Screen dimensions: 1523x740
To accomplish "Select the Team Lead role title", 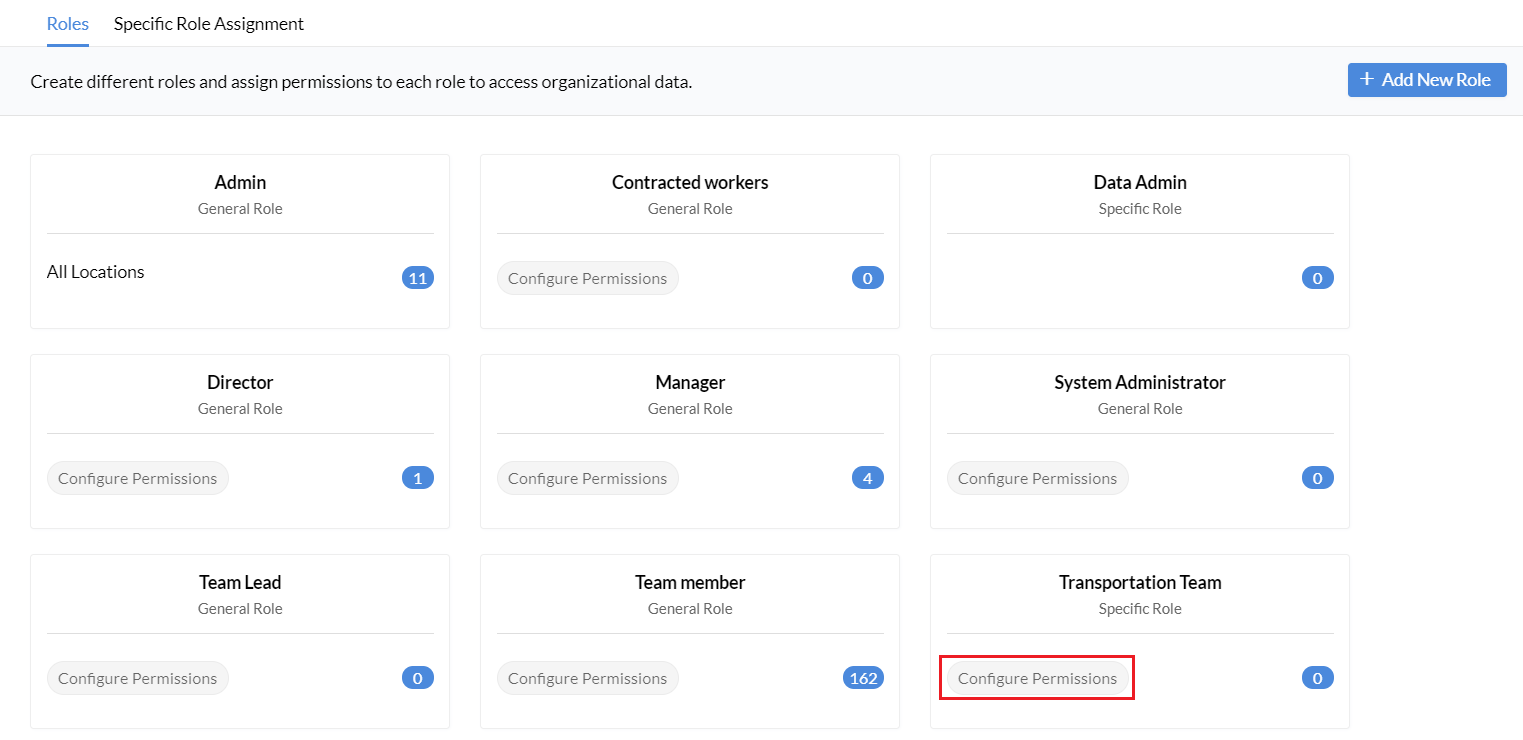I will coord(240,582).
